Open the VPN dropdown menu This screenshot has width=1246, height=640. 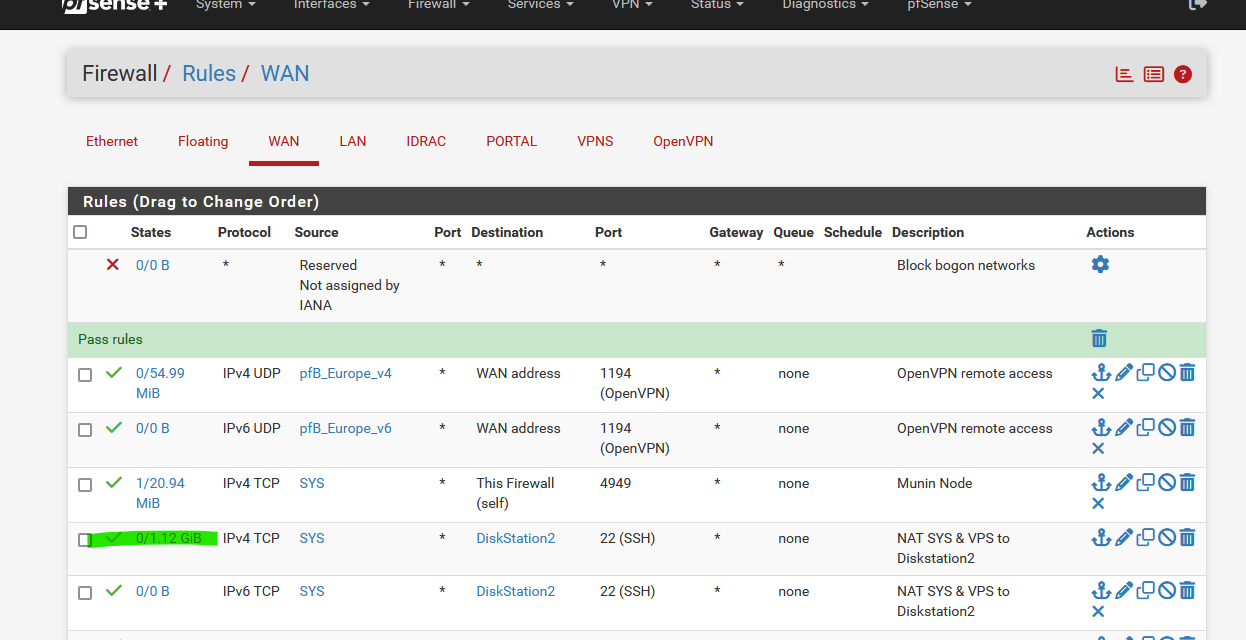point(632,5)
